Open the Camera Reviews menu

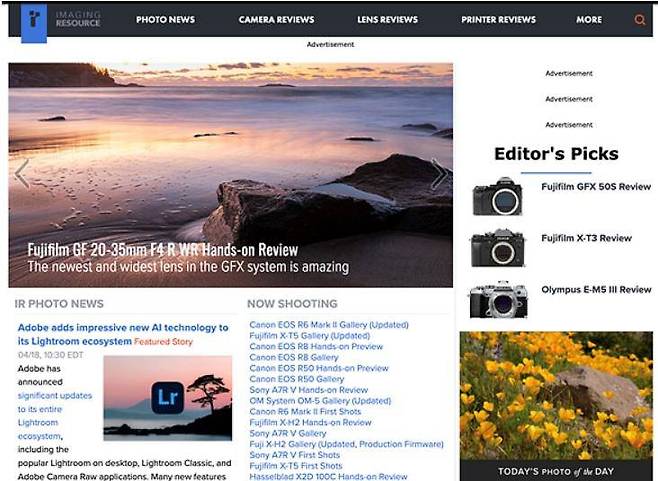tap(276, 20)
